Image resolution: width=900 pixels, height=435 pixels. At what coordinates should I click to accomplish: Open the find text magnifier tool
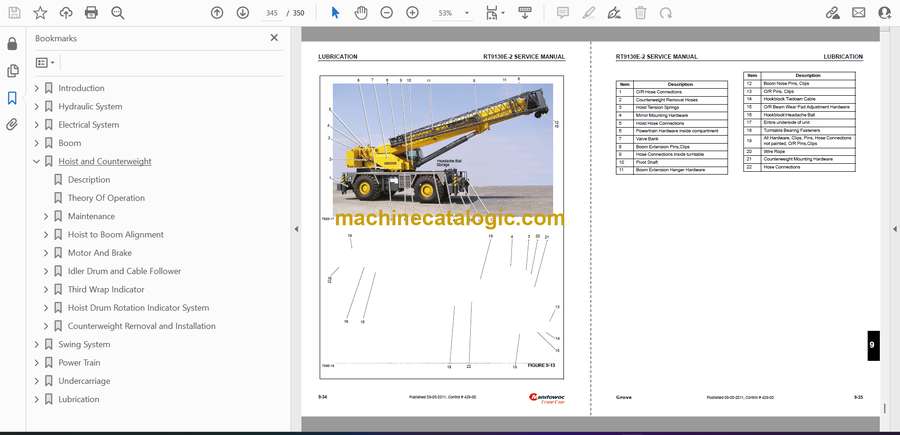point(118,13)
